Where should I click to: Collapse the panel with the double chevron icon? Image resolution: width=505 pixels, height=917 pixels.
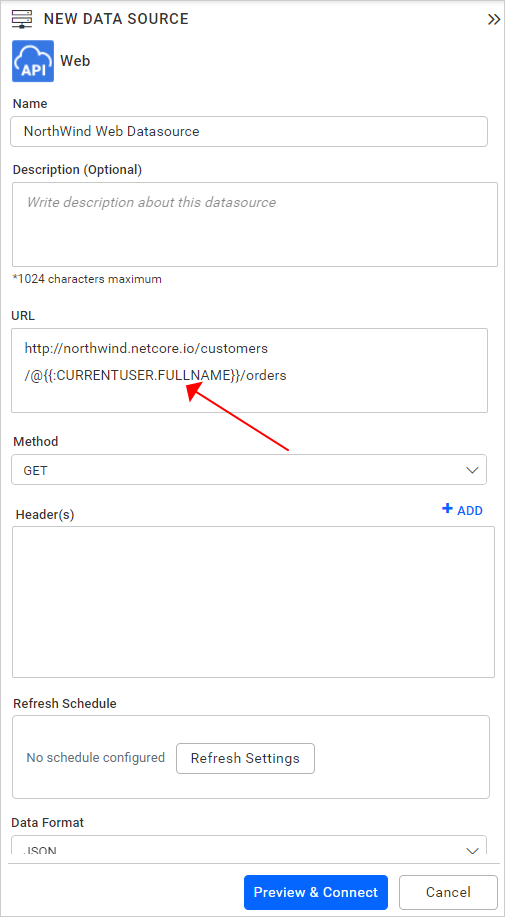pos(494,20)
